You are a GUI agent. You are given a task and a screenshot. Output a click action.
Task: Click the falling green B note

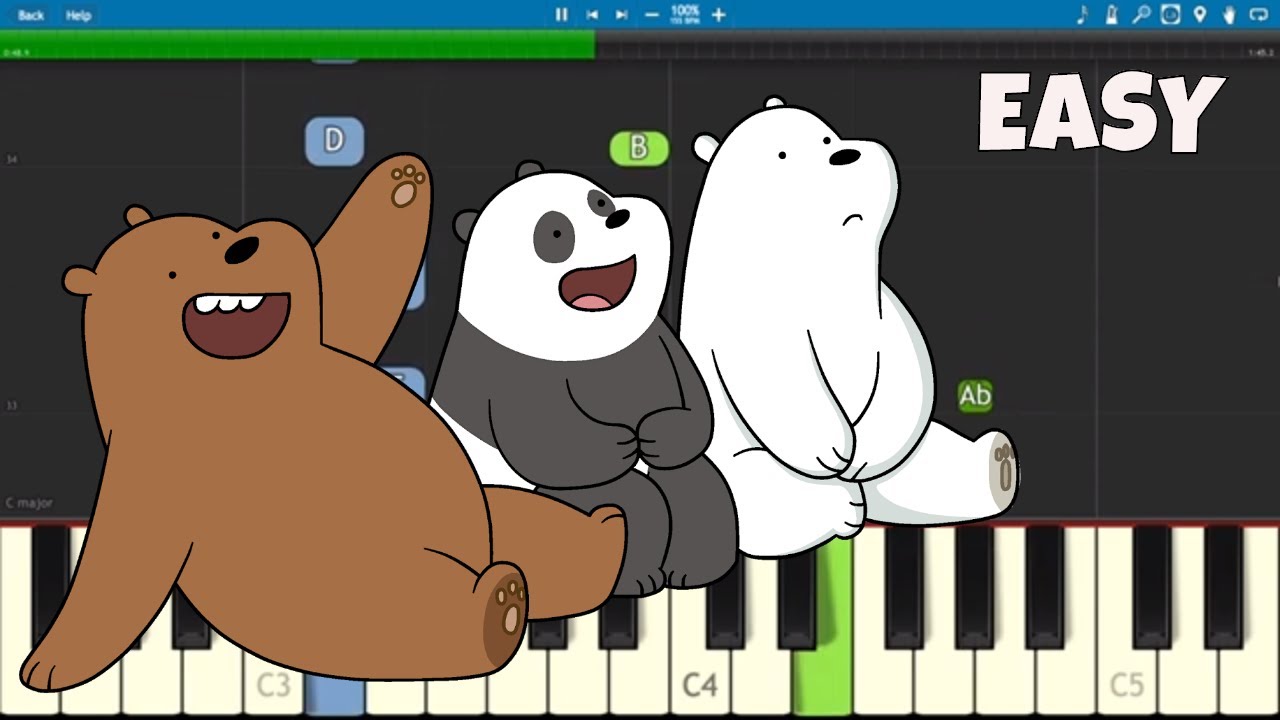639,148
